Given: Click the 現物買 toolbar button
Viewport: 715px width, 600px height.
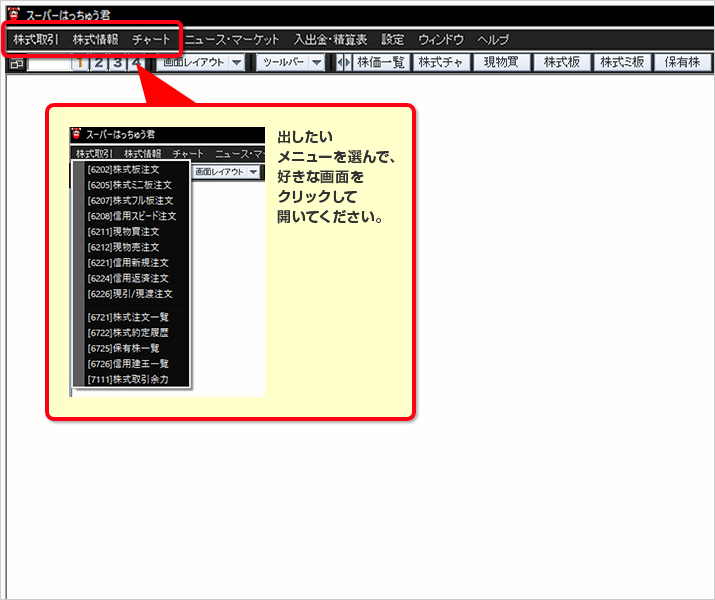Looking at the screenshot, I should [501, 62].
